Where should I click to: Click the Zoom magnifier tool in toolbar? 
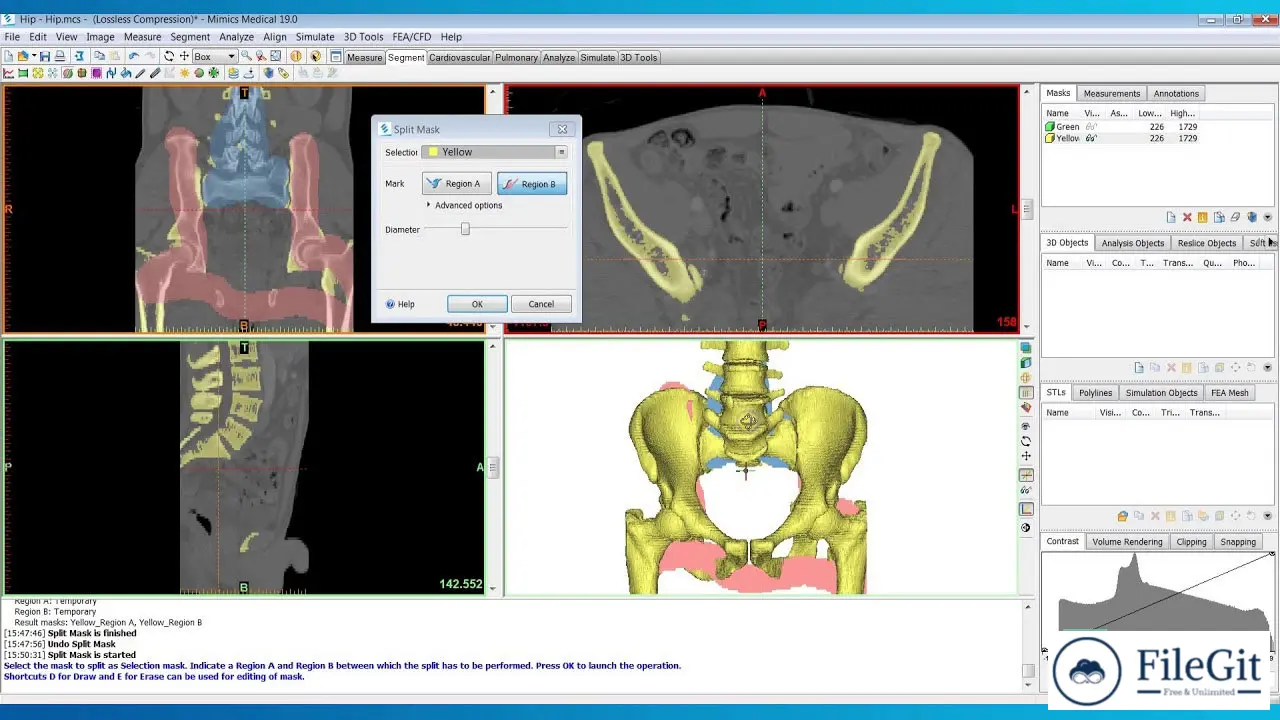tap(246, 57)
